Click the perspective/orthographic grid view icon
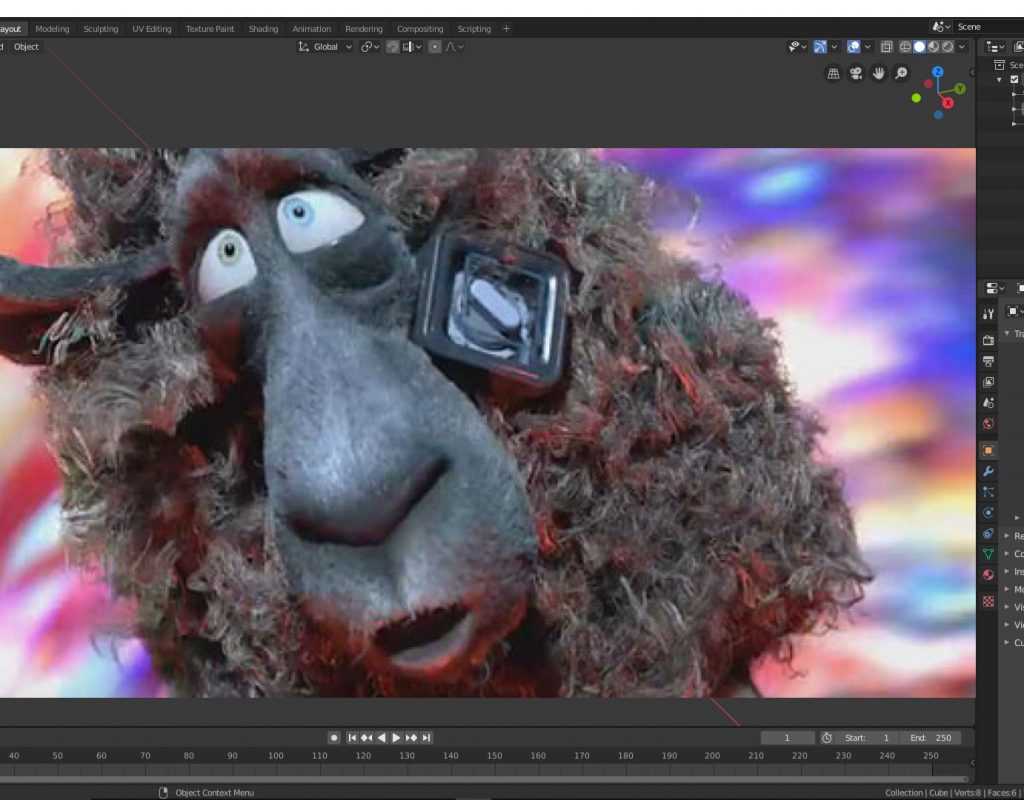This screenshot has height=800, width=1024. click(x=833, y=73)
